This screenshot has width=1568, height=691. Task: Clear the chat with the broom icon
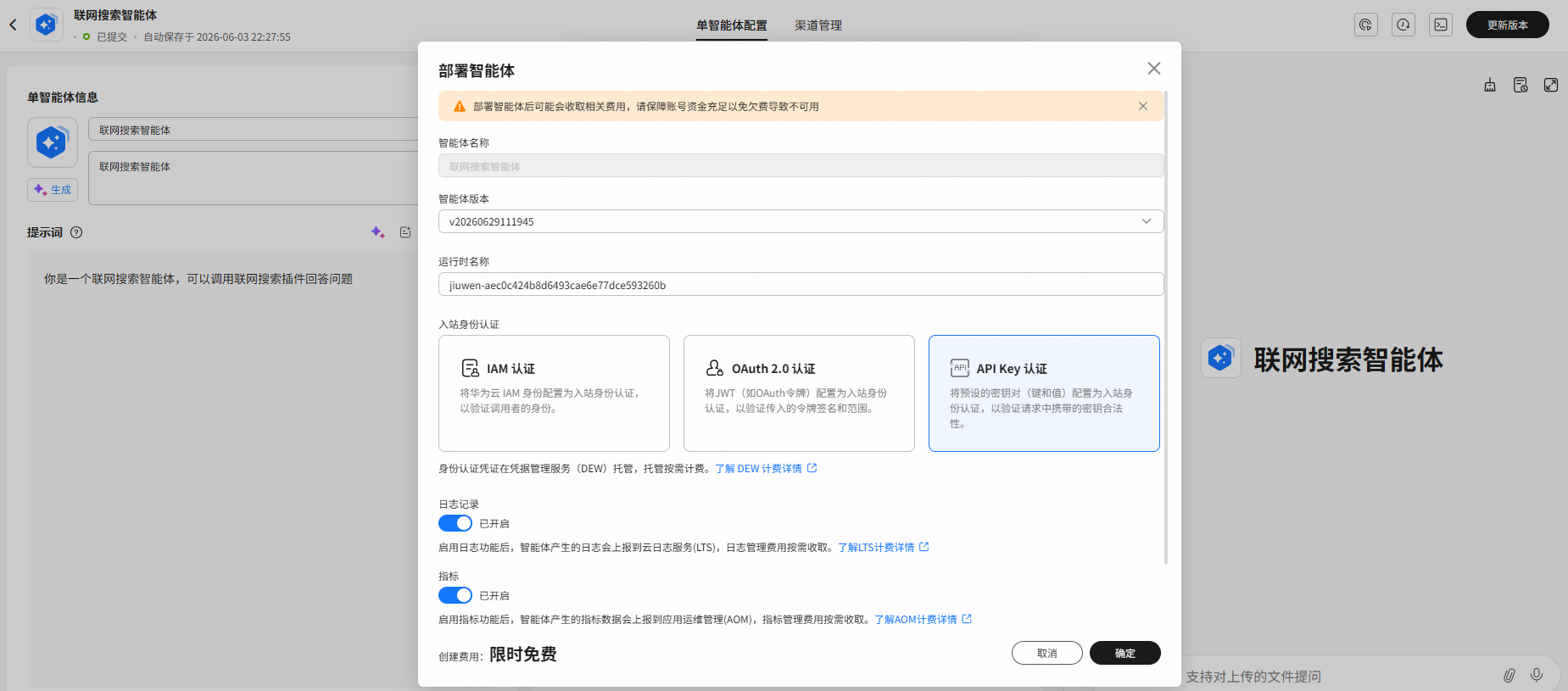click(1490, 85)
